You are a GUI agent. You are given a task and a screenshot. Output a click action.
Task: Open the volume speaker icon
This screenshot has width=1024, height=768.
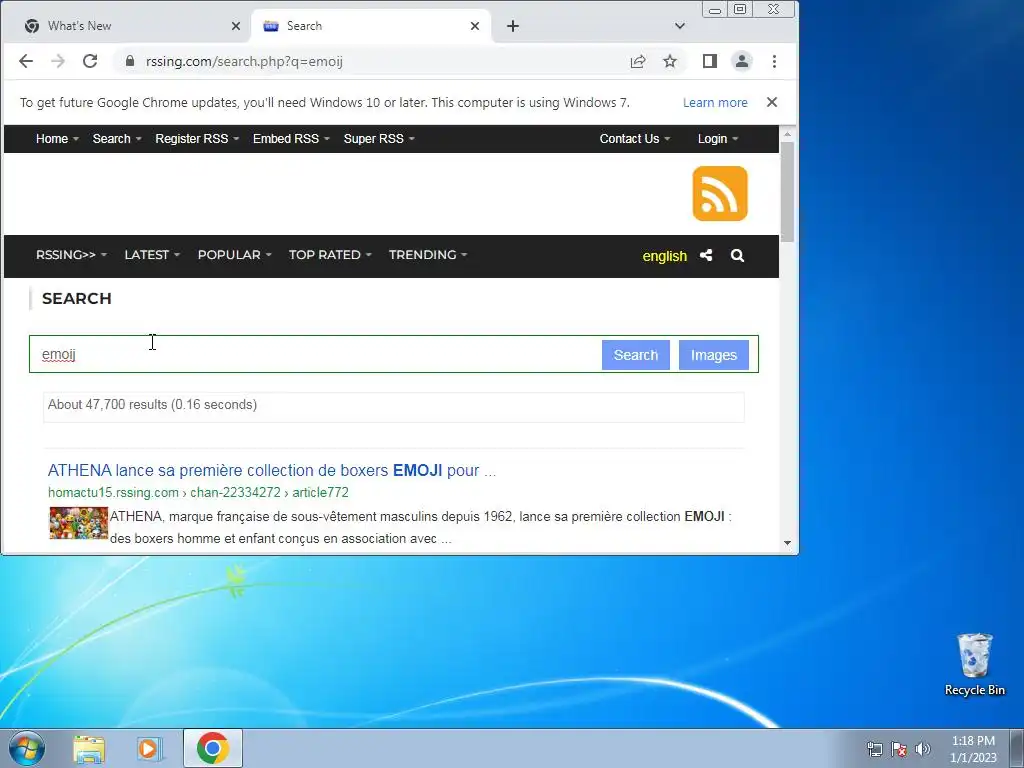[922, 749]
